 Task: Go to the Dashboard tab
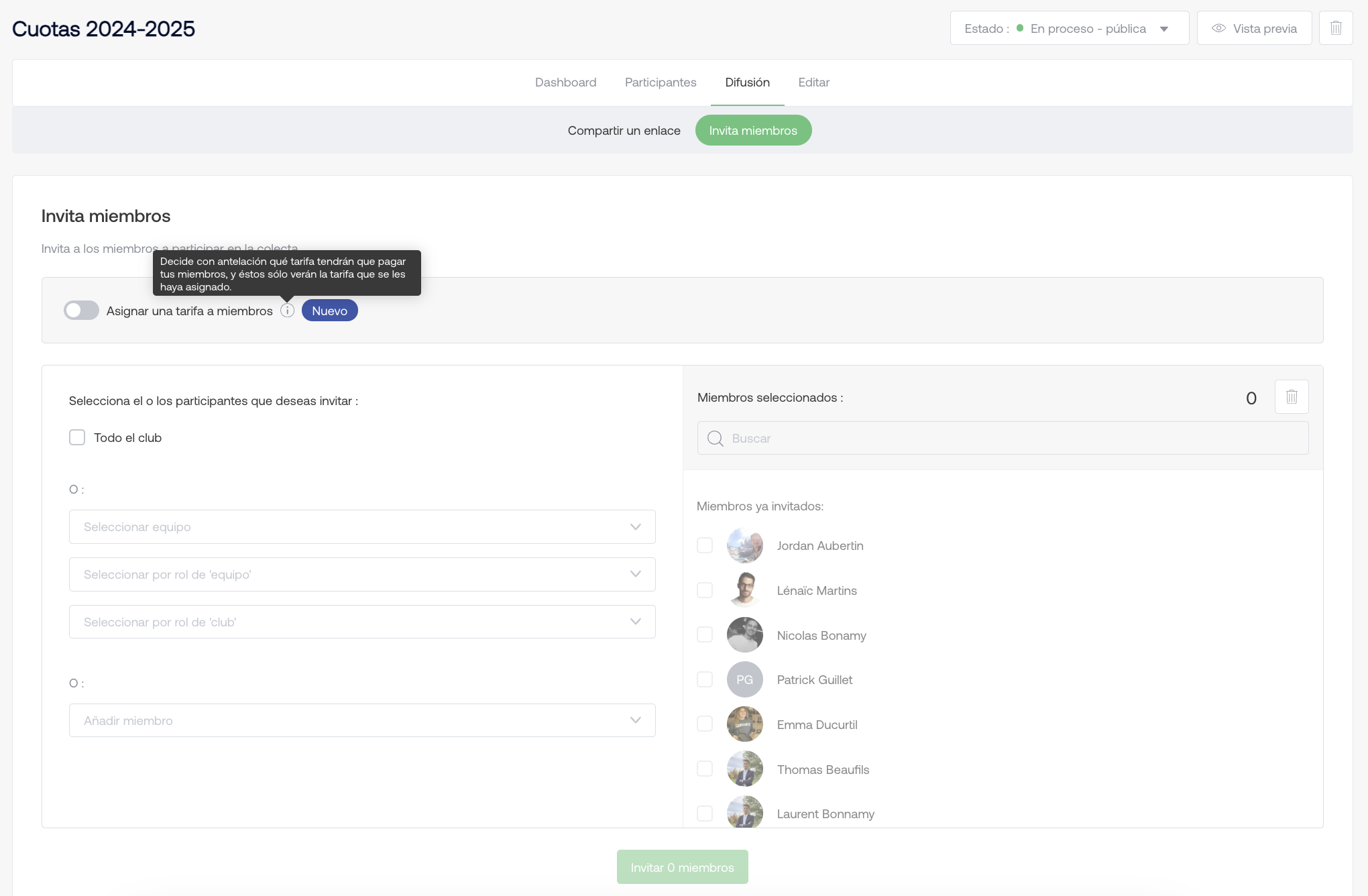click(565, 82)
